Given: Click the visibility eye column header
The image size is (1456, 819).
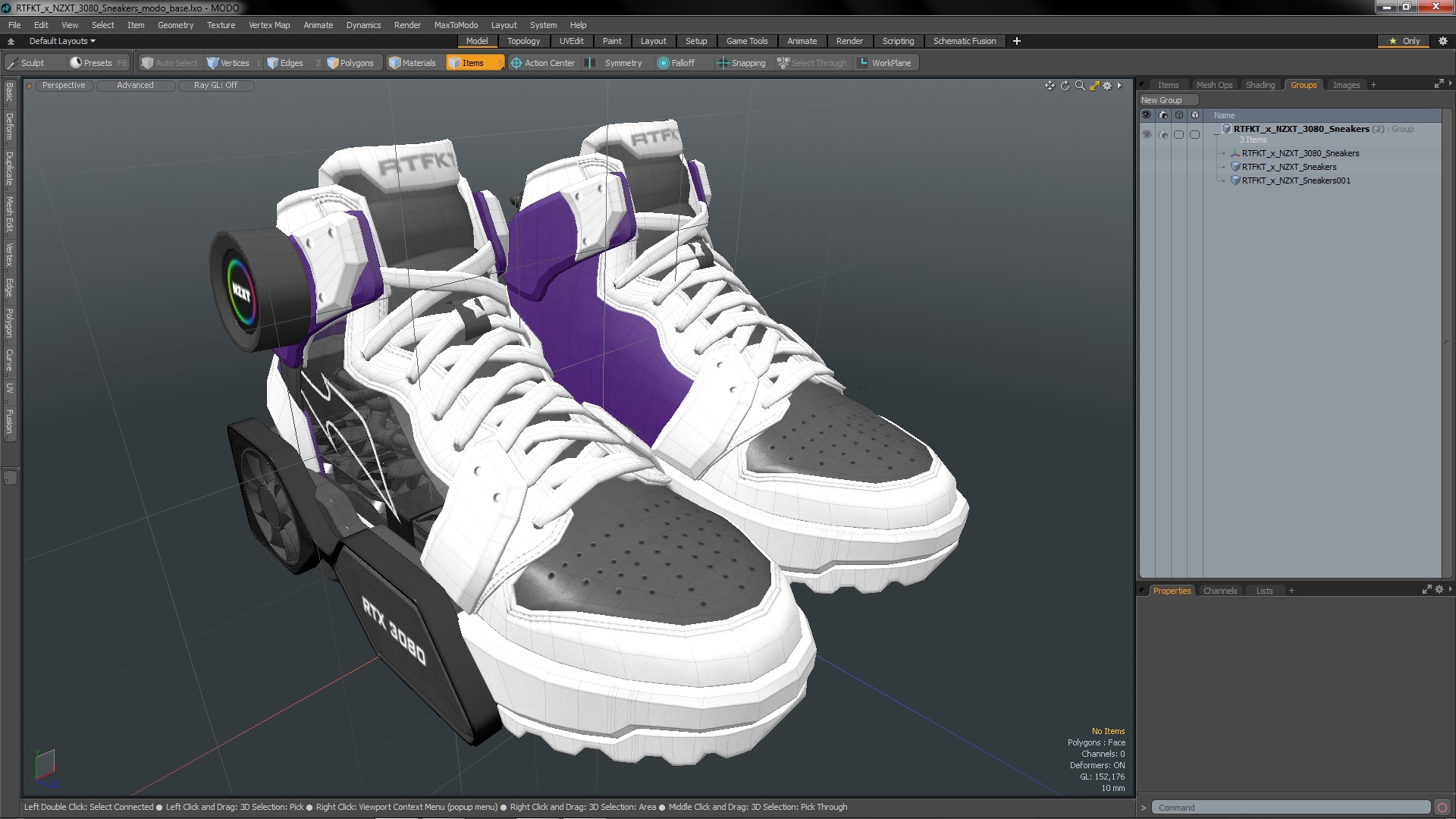Looking at the screenshot, I should click(x=1147, y=115).
